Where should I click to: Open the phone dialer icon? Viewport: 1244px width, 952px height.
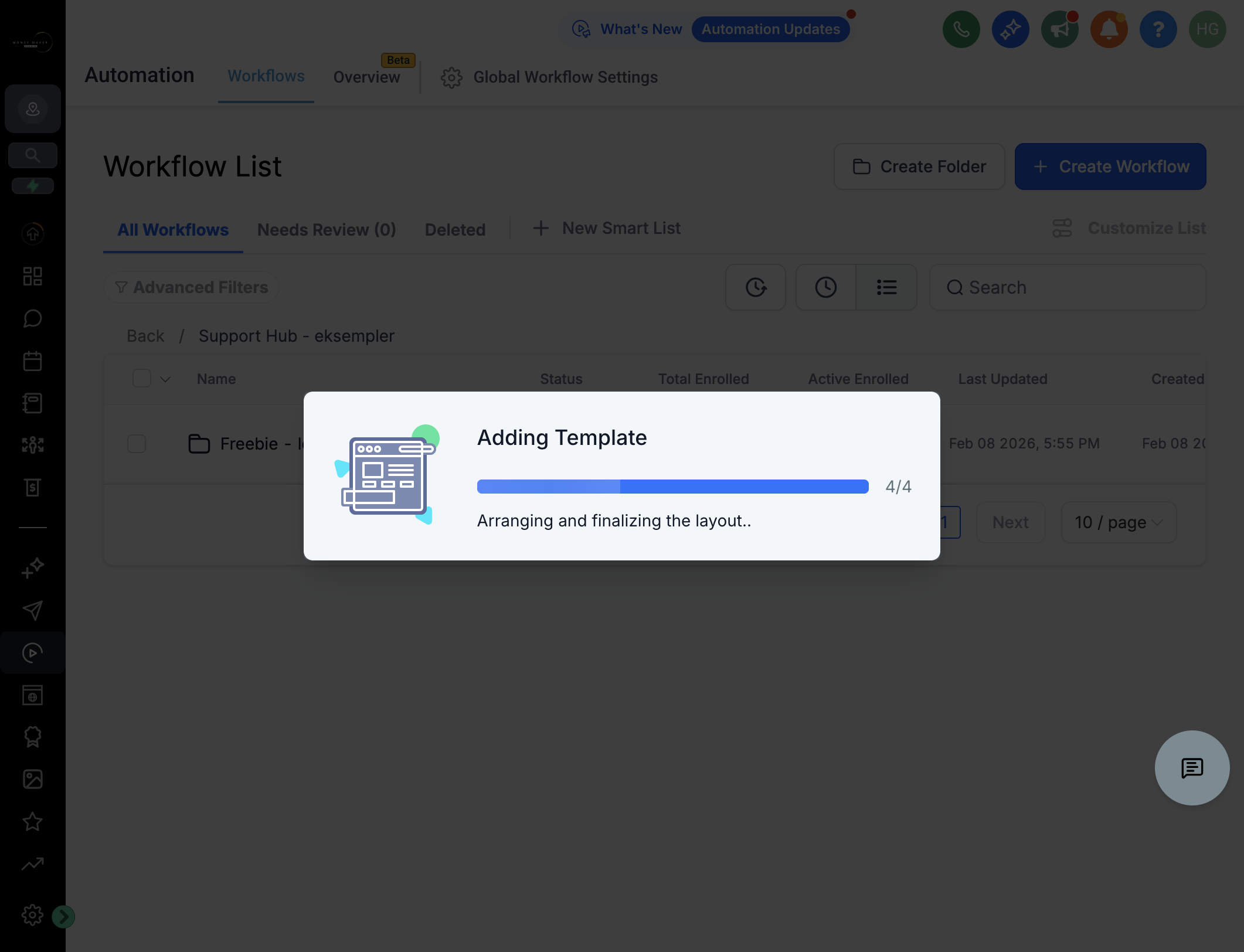click(x=961, y=29)
